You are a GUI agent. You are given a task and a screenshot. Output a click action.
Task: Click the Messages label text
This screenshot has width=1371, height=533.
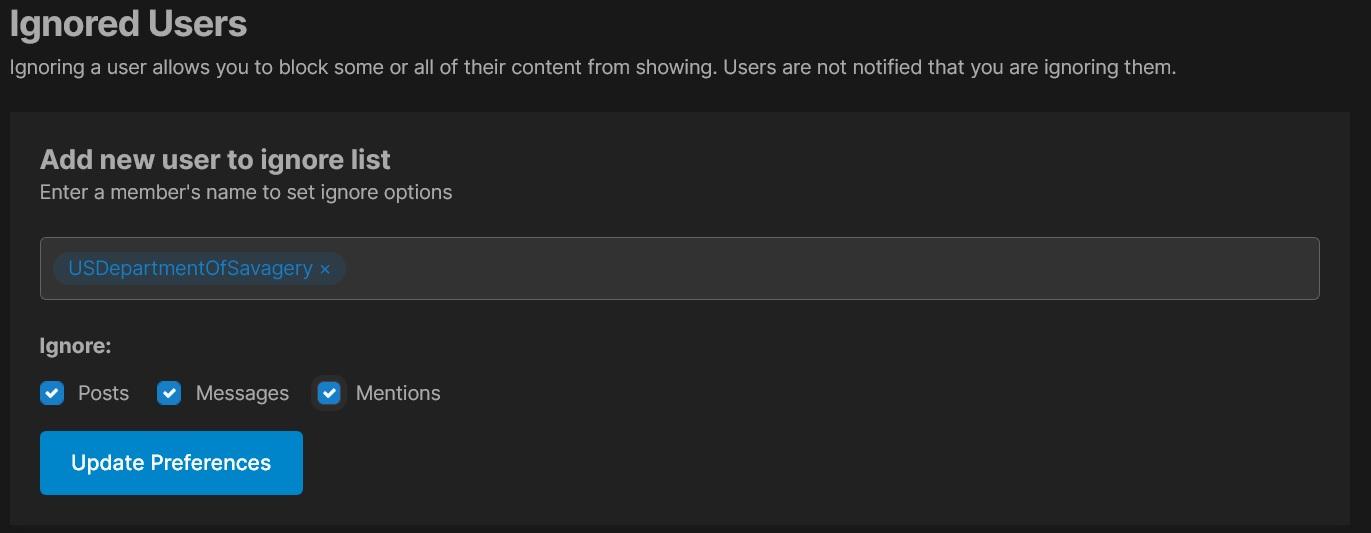coord(242,393)
